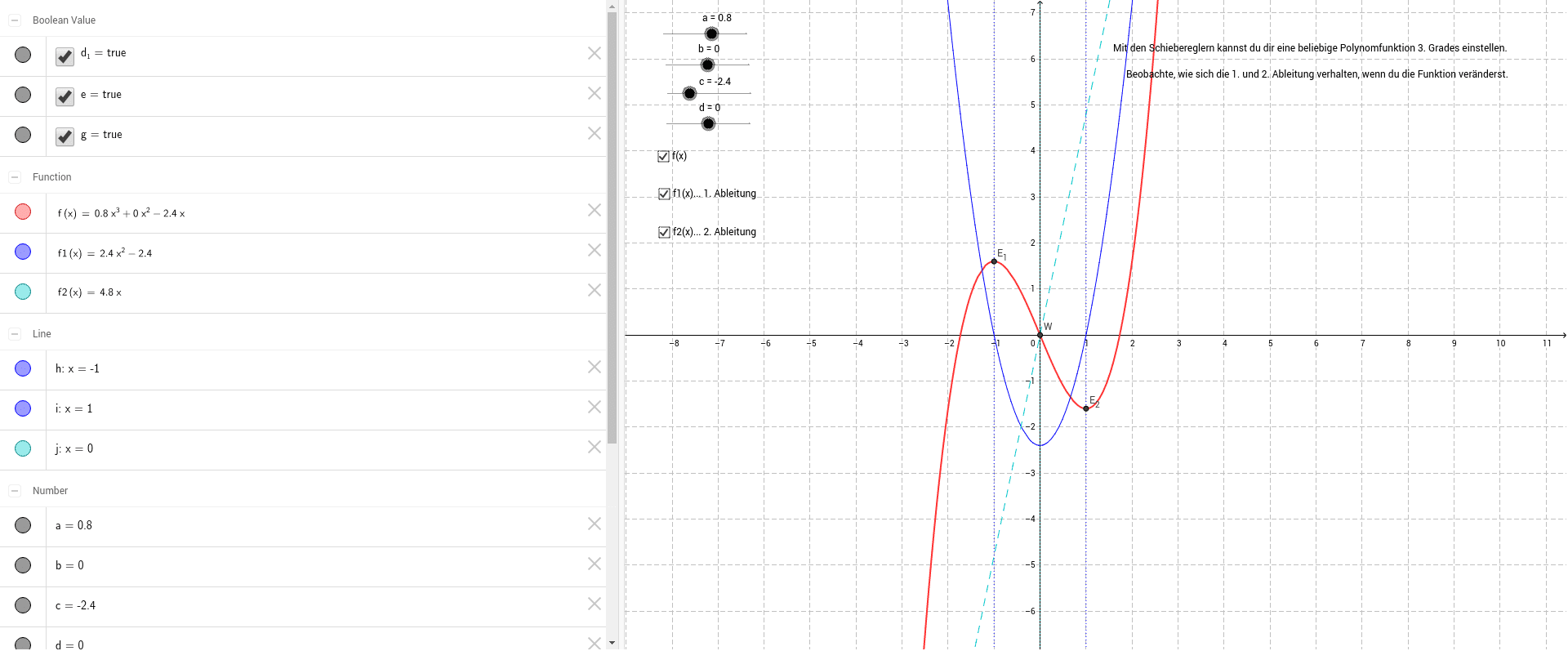Select the c = -2.4 entry text

75,605
